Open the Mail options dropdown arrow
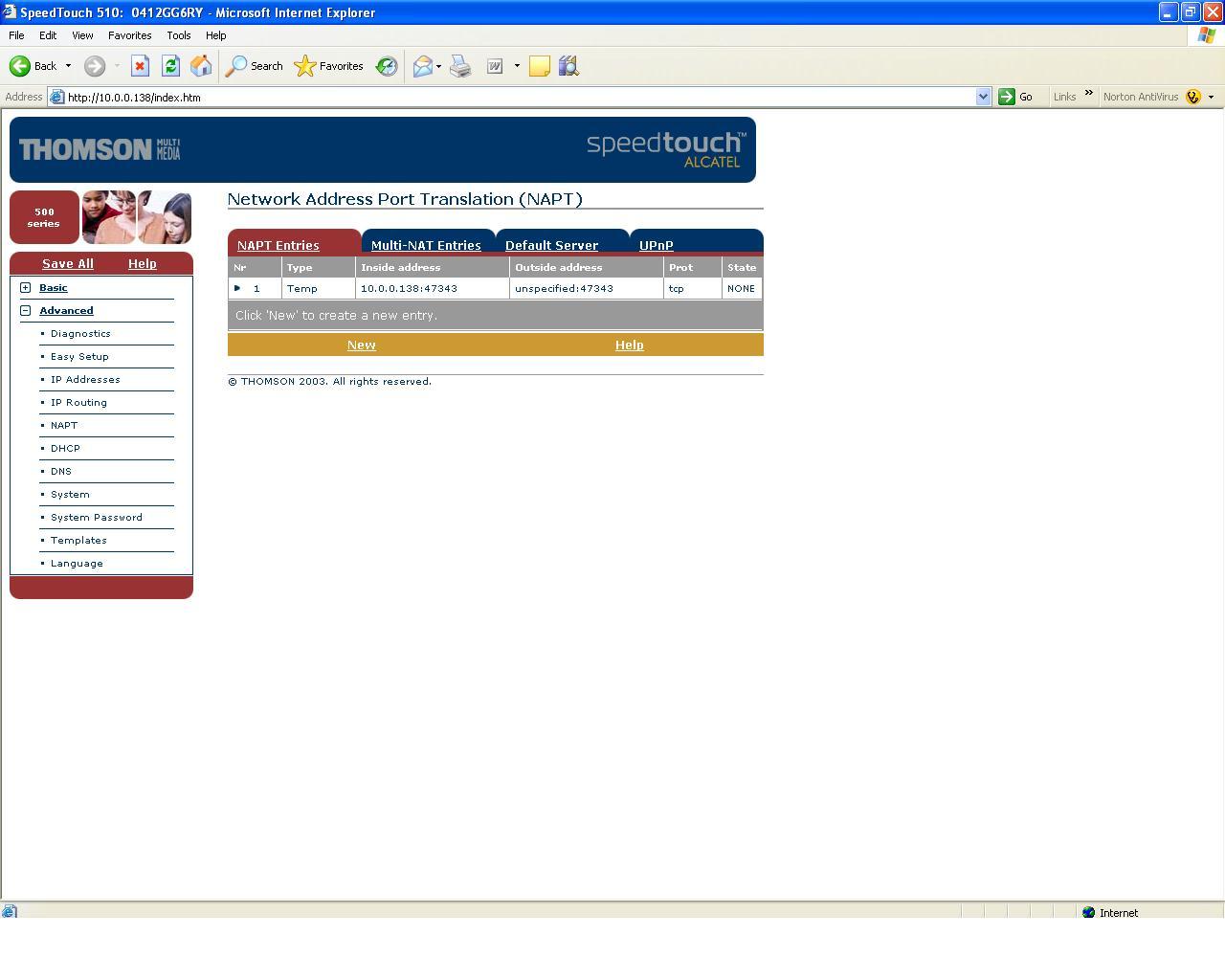The image size is (1225, 980). (x=438, y=66)
